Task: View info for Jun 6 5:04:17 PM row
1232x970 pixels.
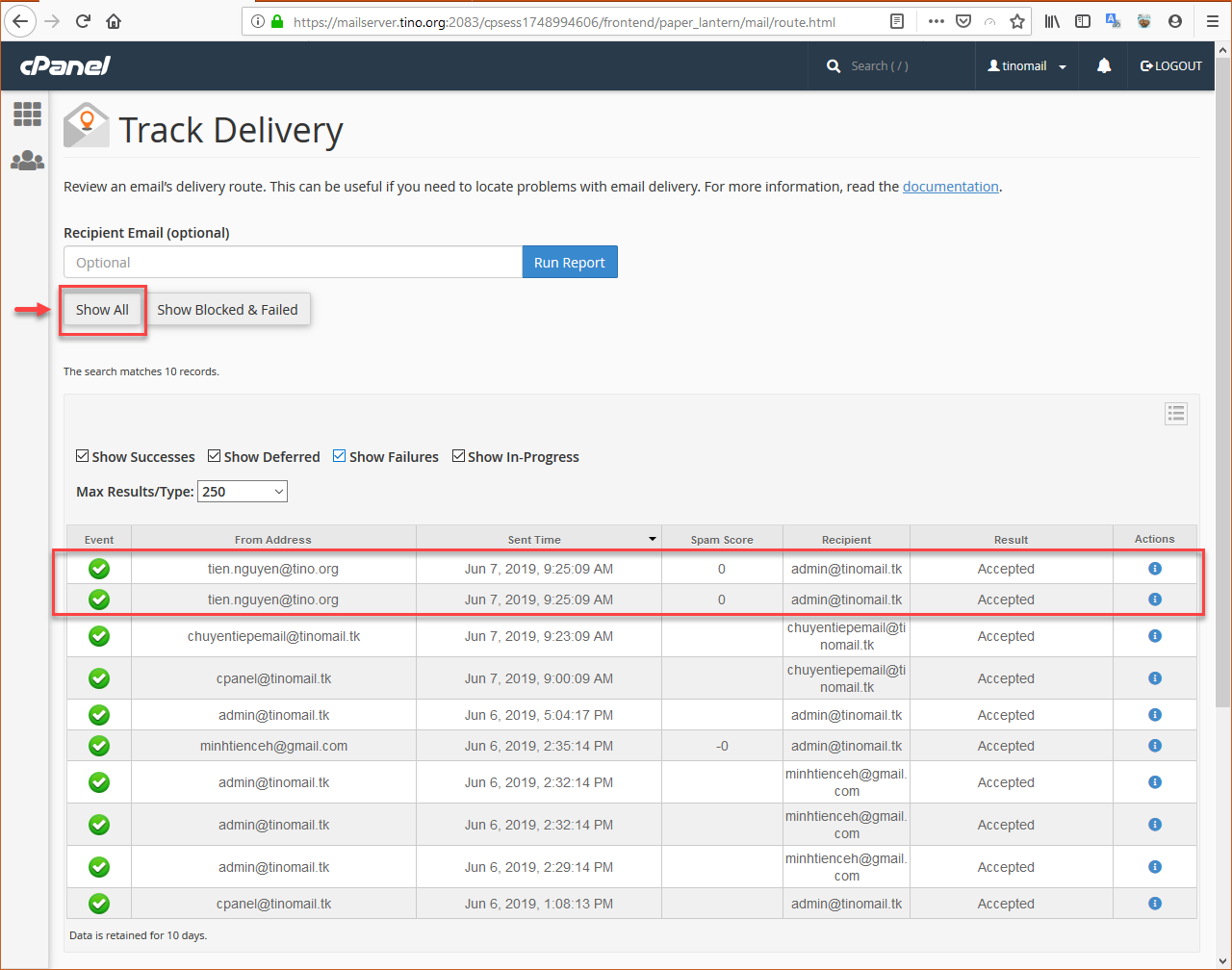Action: [1155, 715]
